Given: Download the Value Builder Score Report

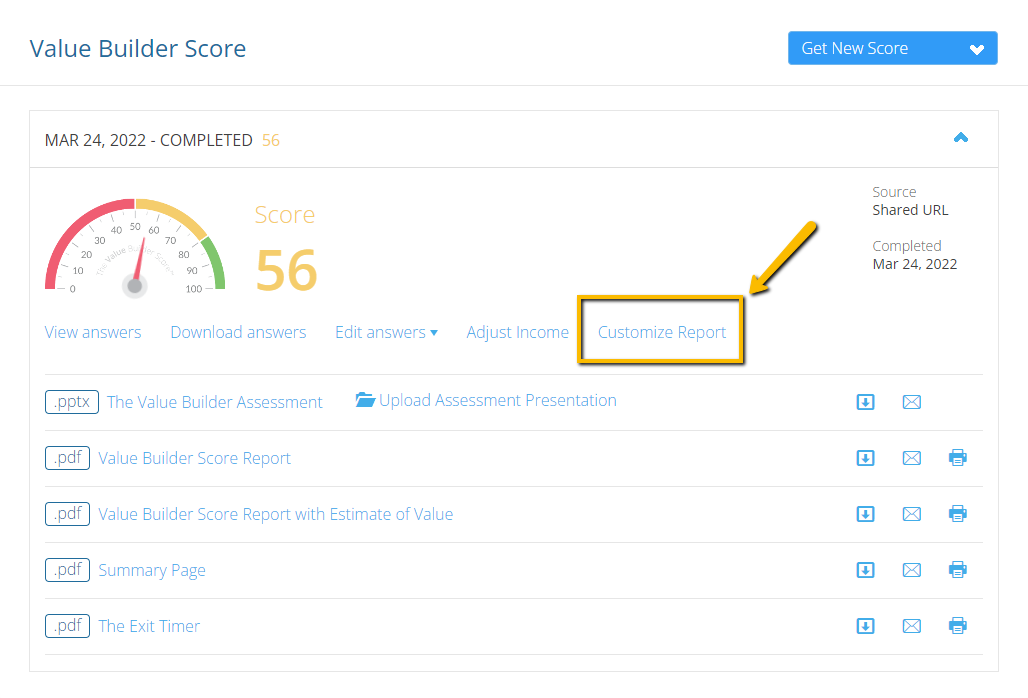Looking at the screenshot, I should [x=866, y=458].
